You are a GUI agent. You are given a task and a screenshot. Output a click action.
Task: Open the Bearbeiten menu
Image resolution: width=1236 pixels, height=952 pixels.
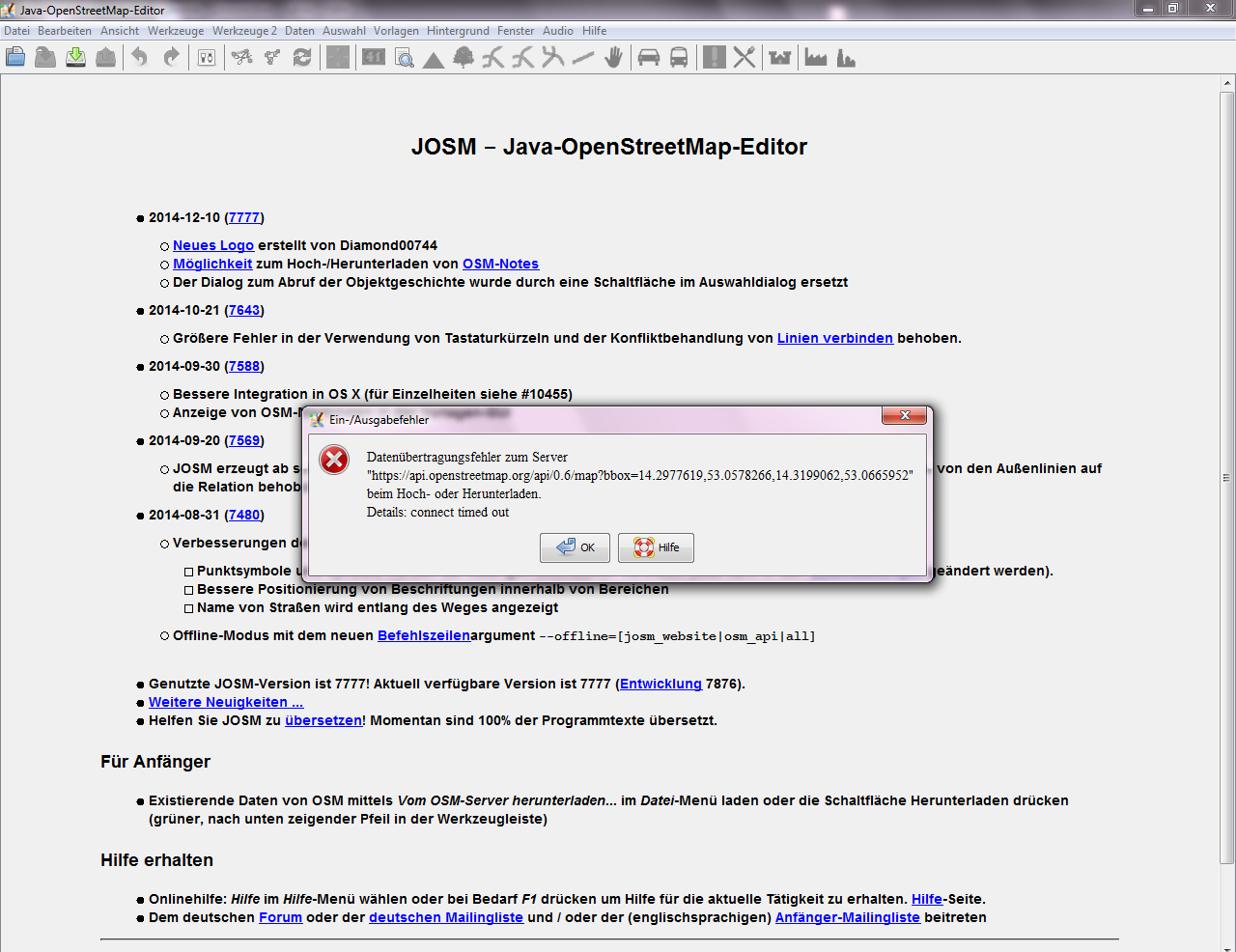65,31
